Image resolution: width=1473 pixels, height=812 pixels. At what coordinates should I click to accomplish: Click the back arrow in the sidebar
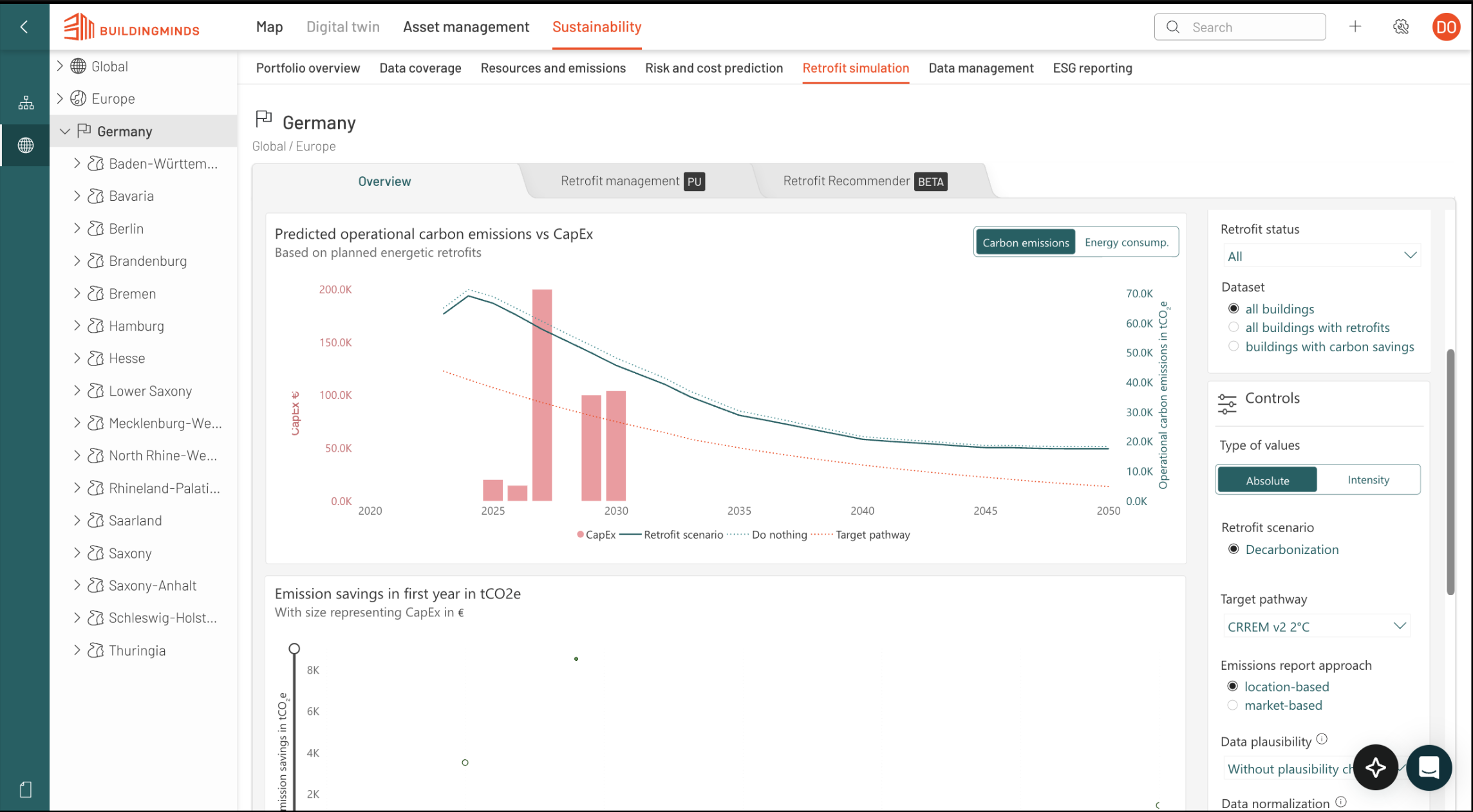[x=24, y=26]
